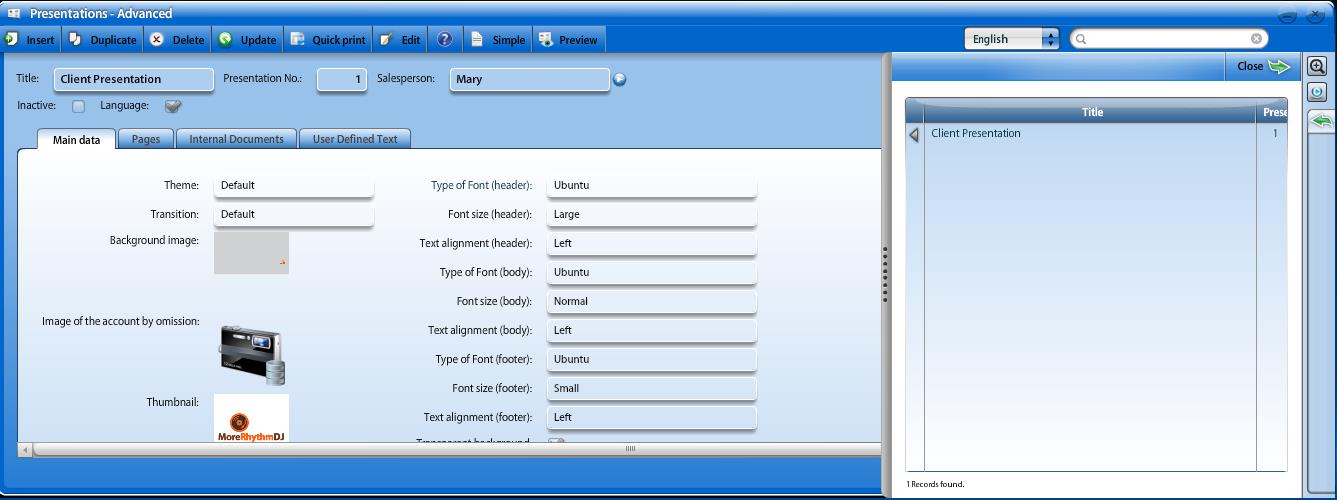This screenshot has width=1337, height=500.
Task: Open Type of Font (footer) dropdown
Action: (x=651, y=359)
